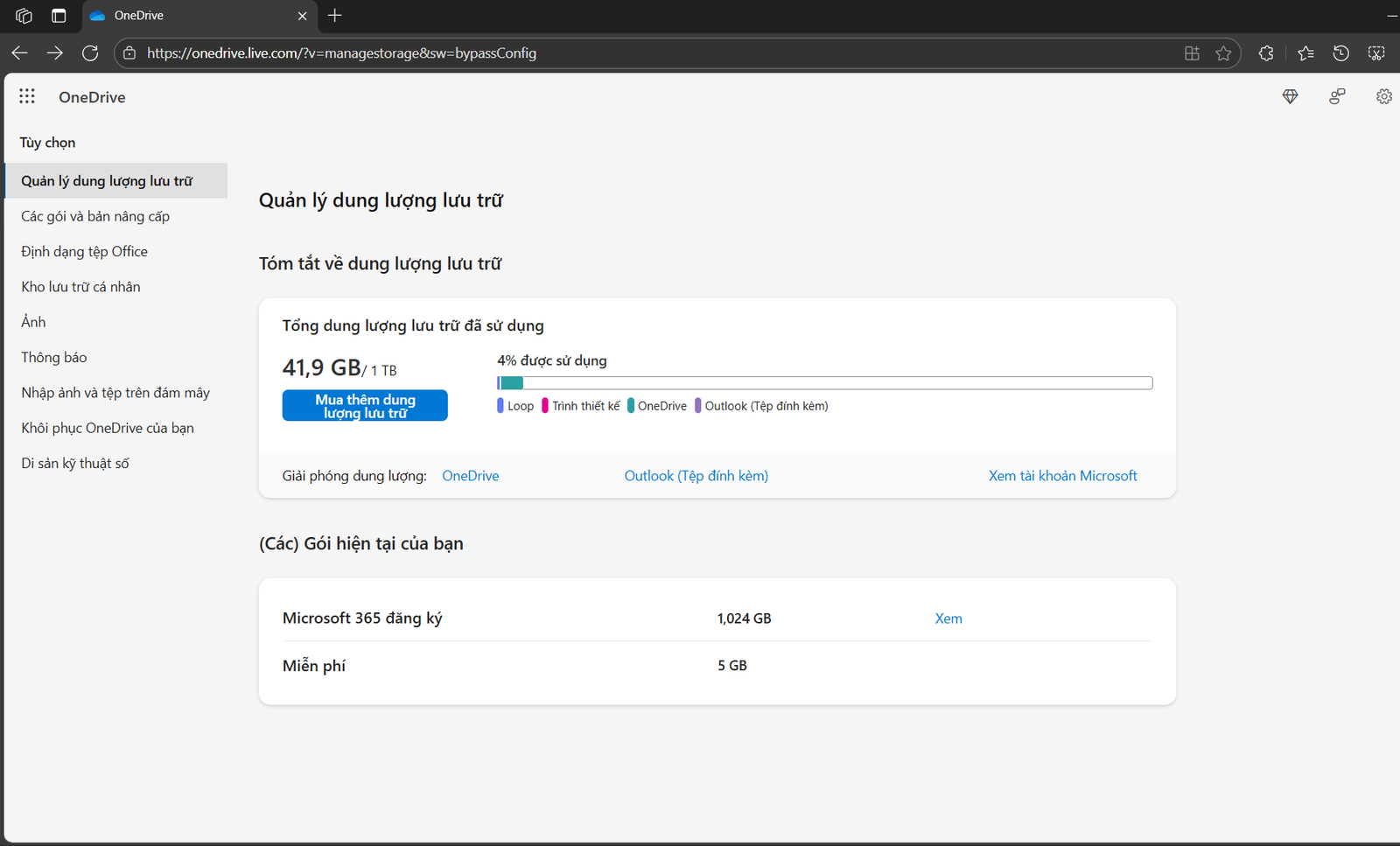Click the OneDrive legend teal swatch
The height and width of the screenshot is (846, 1400).
point(631,406)
